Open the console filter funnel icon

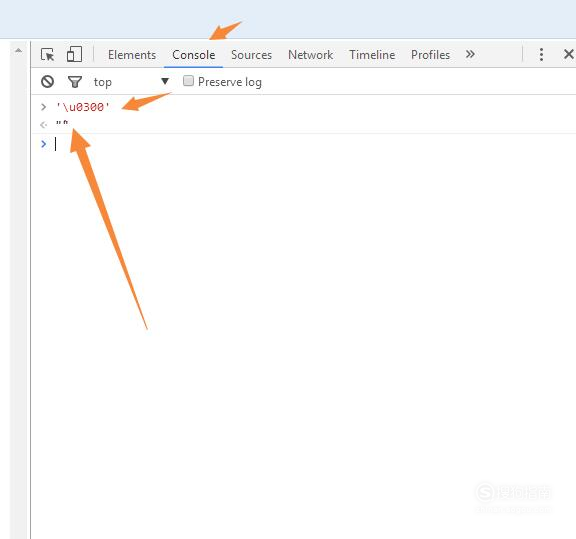[x=75, y=82]
